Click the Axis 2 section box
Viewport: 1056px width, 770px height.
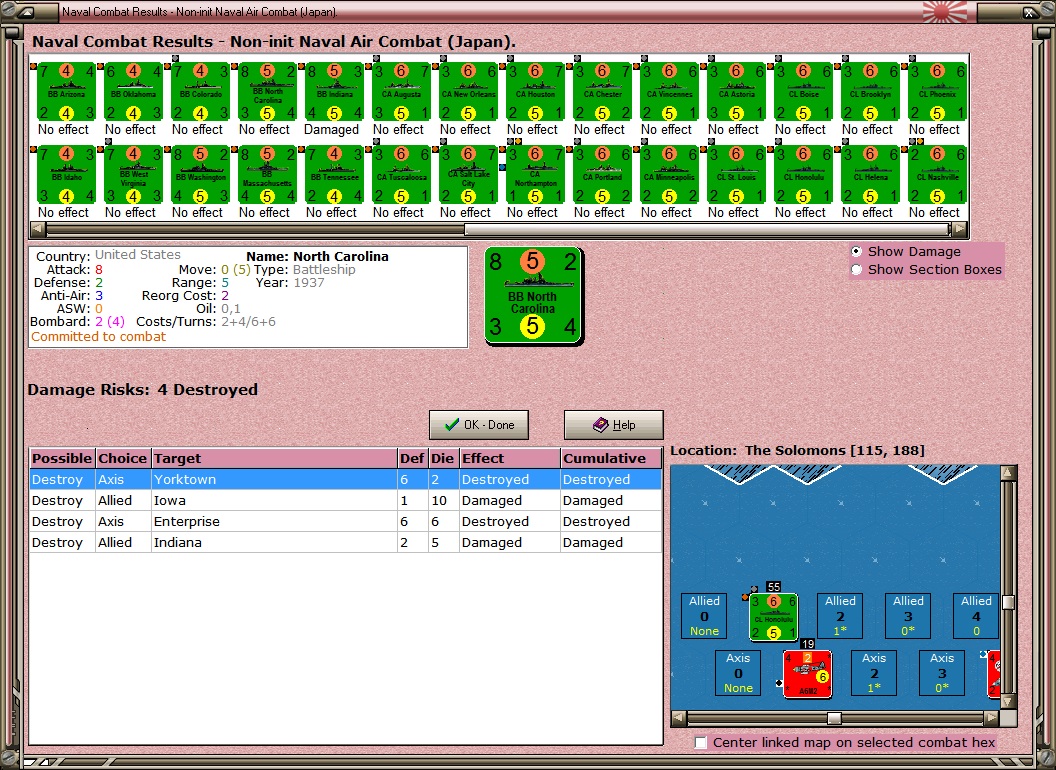point(874,673)
